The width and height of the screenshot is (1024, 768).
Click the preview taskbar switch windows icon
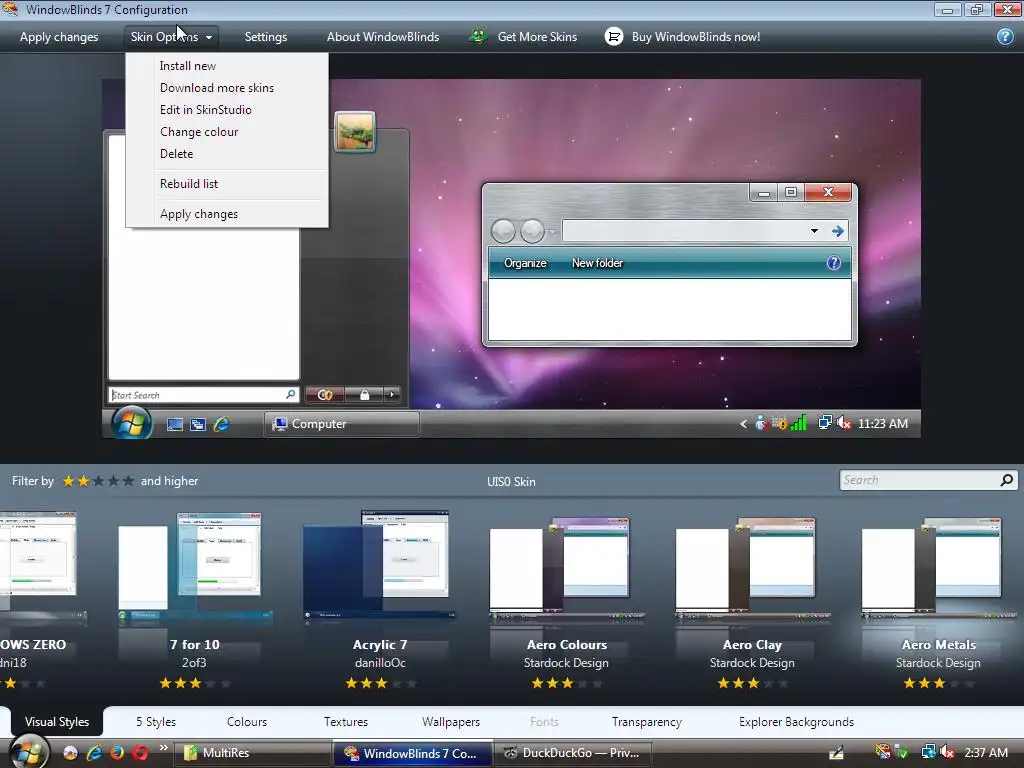pyautogui.click(x=198, y=424)
